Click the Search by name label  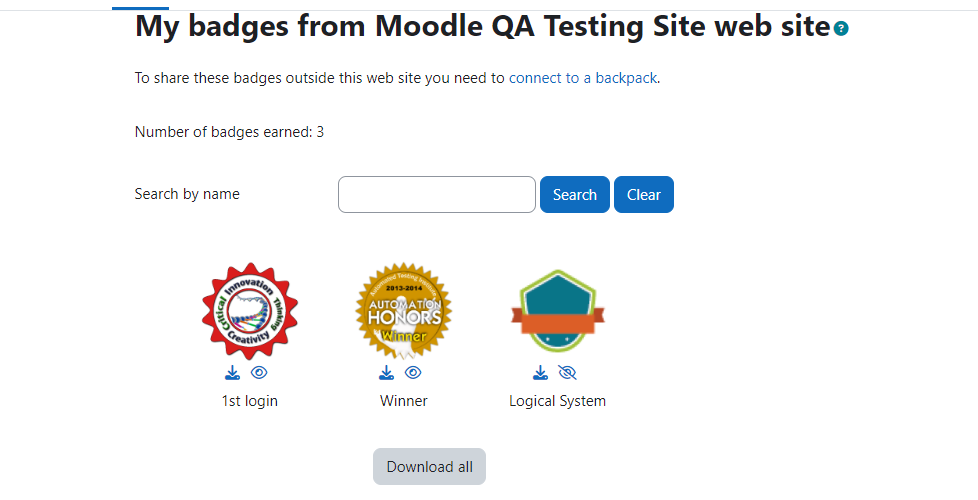point(187,194)
